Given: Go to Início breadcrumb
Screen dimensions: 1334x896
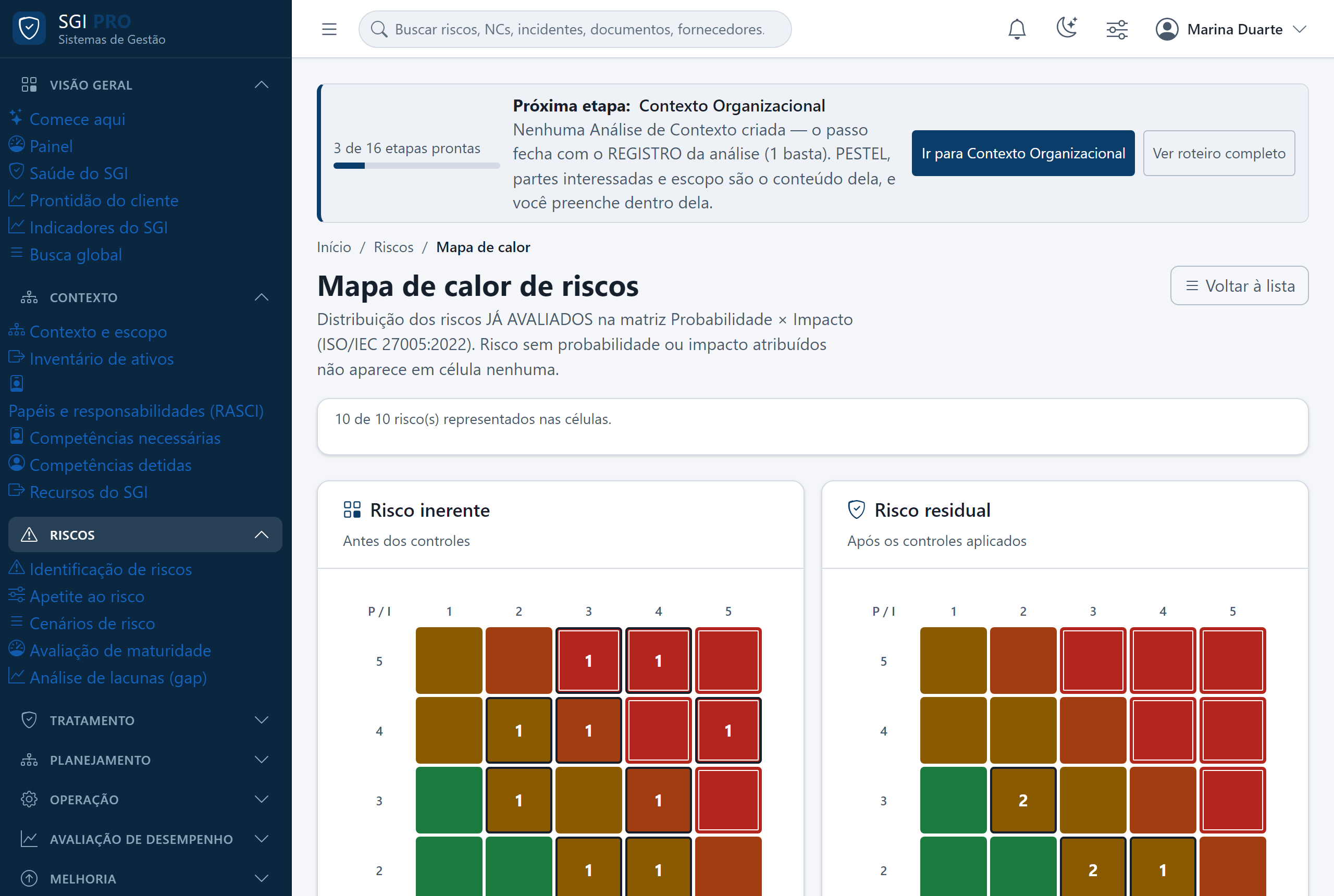Looking at the screenshot, I should point(334,247).
